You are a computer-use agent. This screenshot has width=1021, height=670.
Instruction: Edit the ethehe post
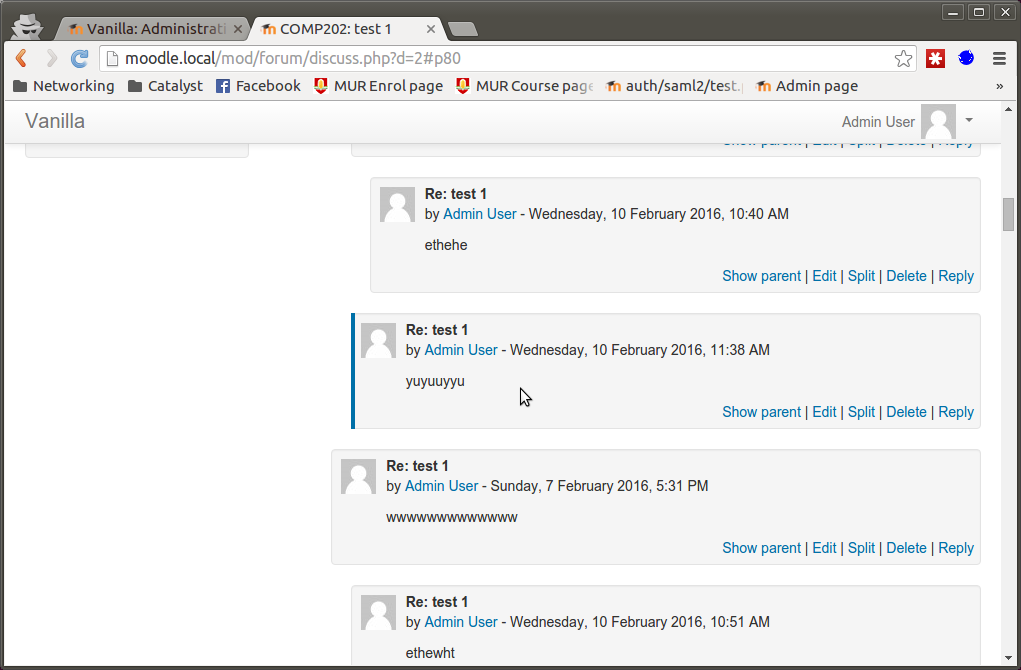824,276
